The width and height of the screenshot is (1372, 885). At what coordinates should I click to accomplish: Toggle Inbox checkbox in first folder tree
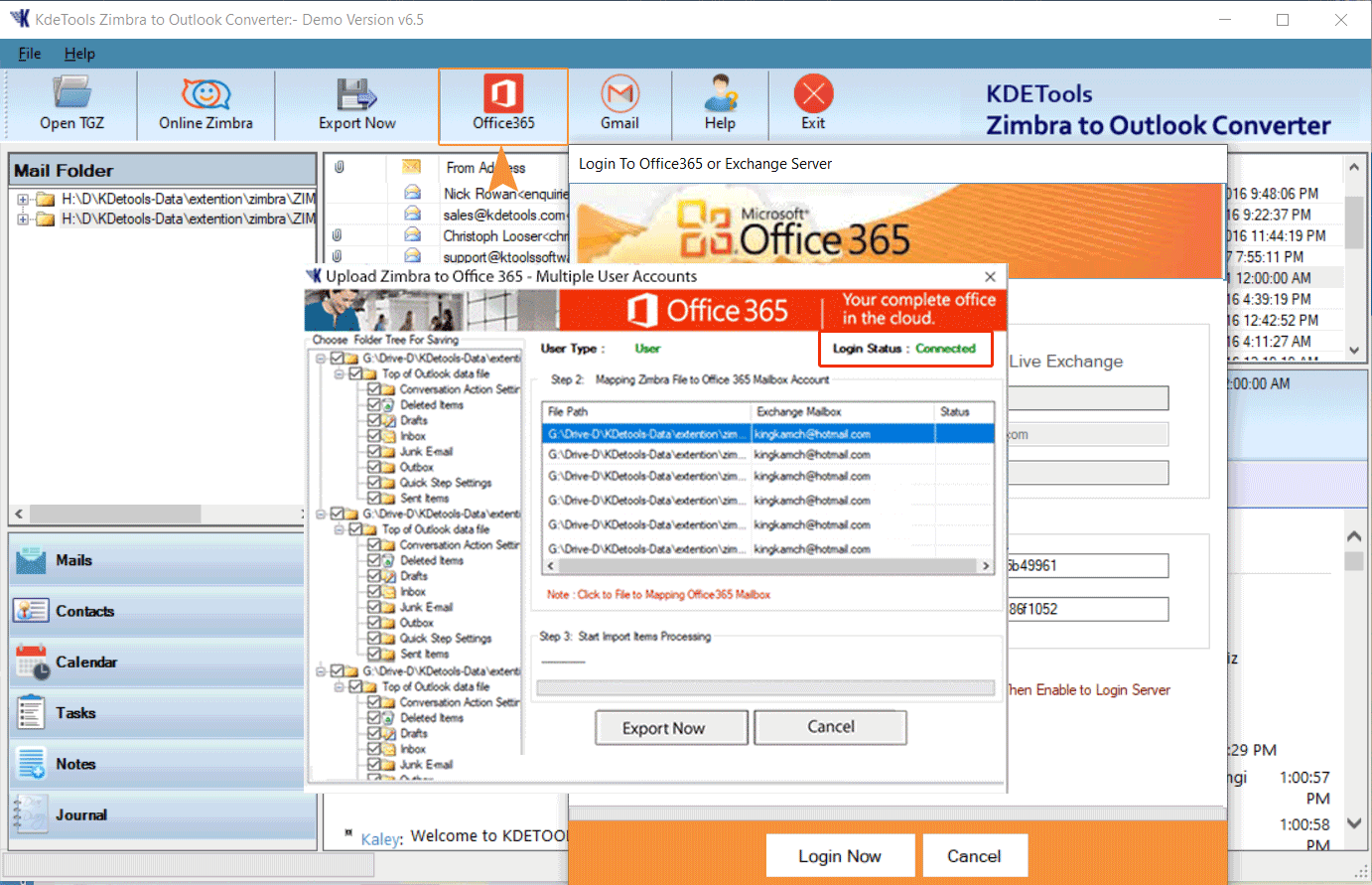tap(374, 436)
